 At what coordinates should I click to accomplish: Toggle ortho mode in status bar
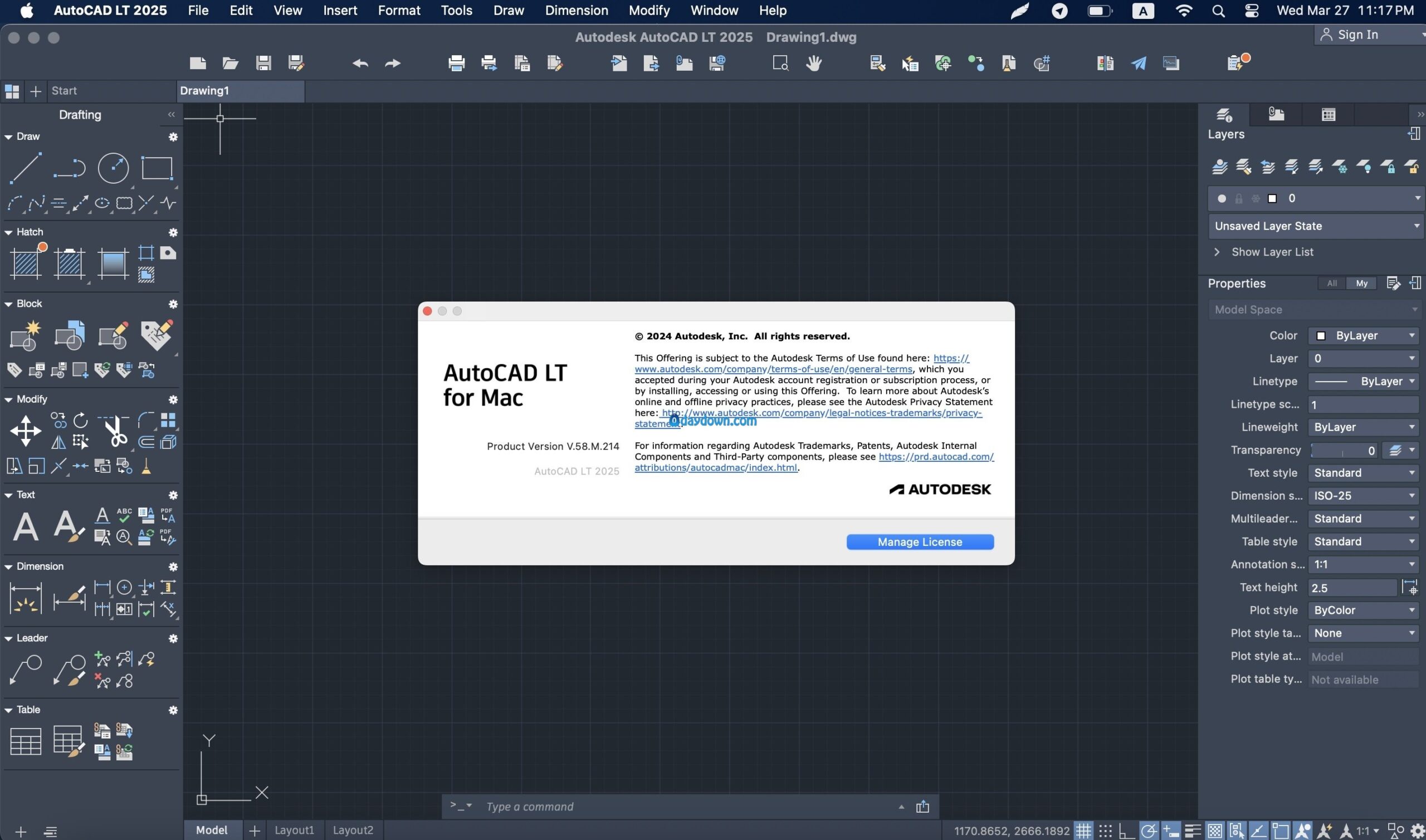point(1127,831)
